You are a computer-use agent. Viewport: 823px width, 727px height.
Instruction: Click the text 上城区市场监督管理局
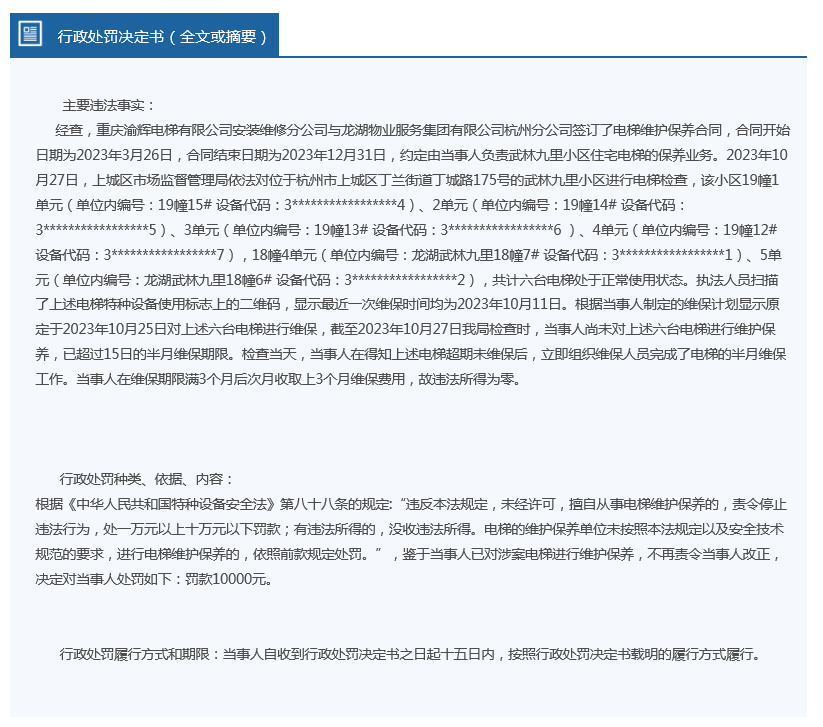161,180
